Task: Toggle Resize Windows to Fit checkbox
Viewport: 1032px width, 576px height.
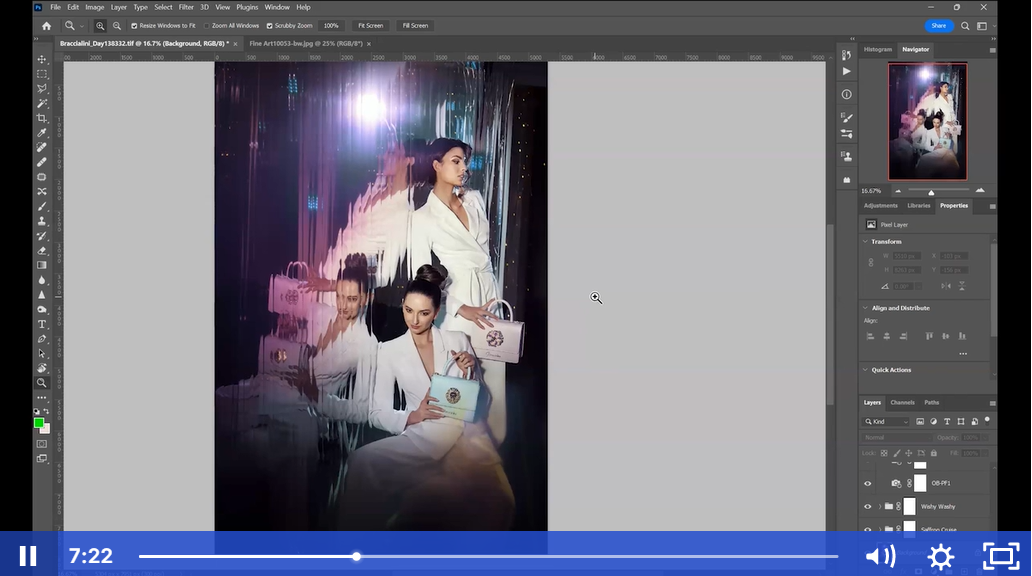Action: [x=135, y=26]
